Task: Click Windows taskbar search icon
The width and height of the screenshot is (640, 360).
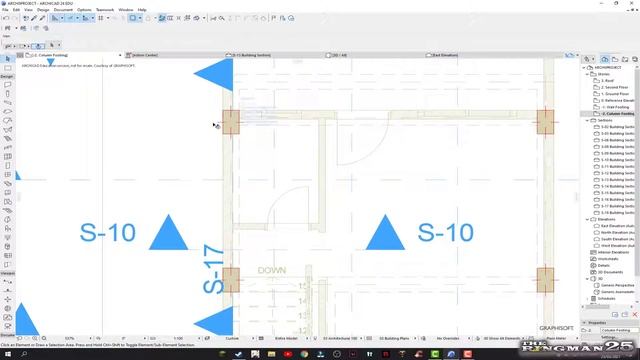Action: point(24,354)
